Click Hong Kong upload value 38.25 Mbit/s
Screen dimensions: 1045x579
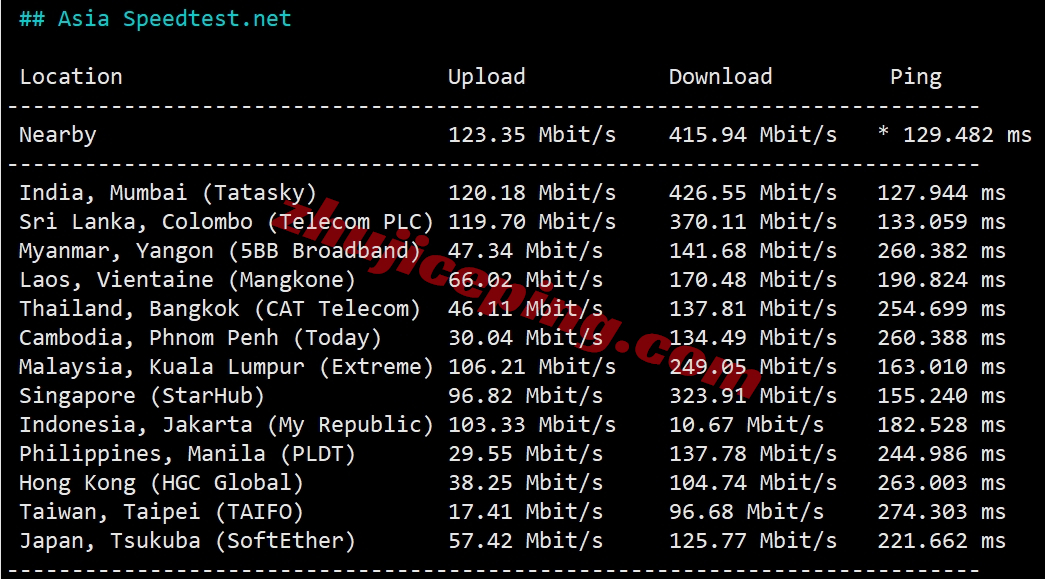click(x=525, y=483)
